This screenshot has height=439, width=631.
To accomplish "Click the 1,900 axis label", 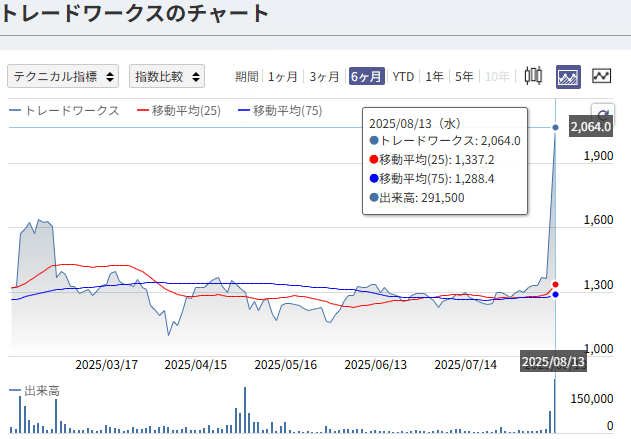I will pos(598,156).
